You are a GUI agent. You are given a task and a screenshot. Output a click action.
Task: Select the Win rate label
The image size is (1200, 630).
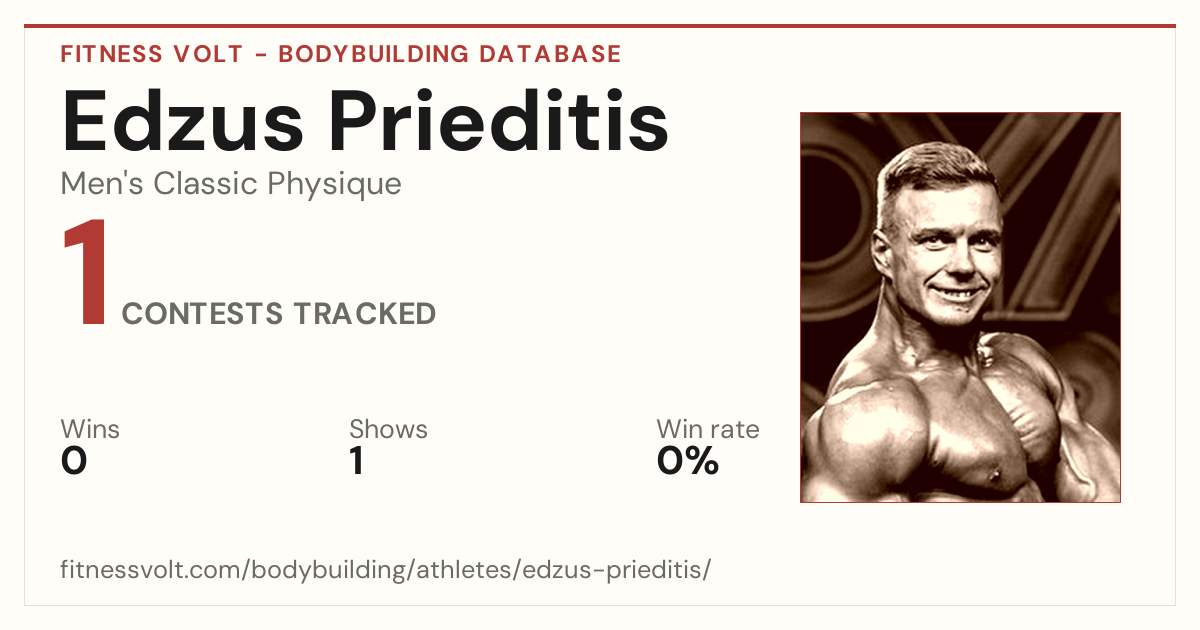(x=708, y=429)
